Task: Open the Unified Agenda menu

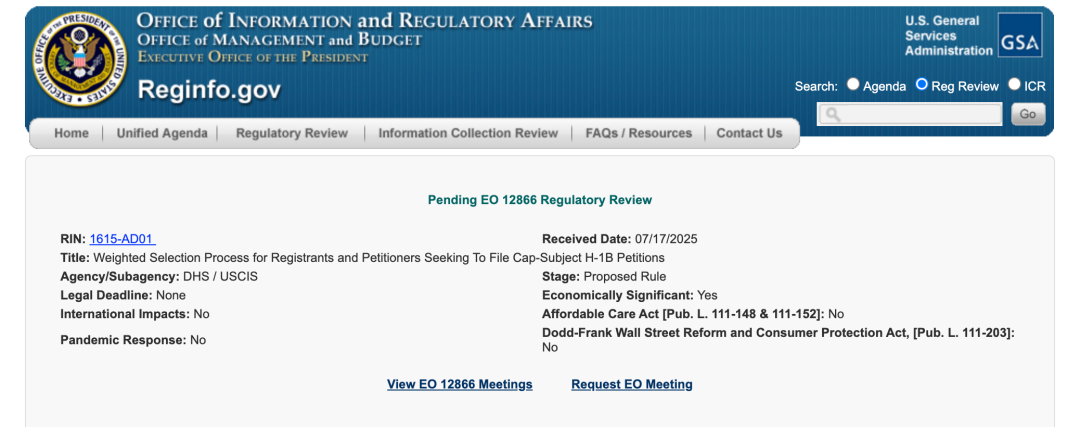Action: click(162, 134)
